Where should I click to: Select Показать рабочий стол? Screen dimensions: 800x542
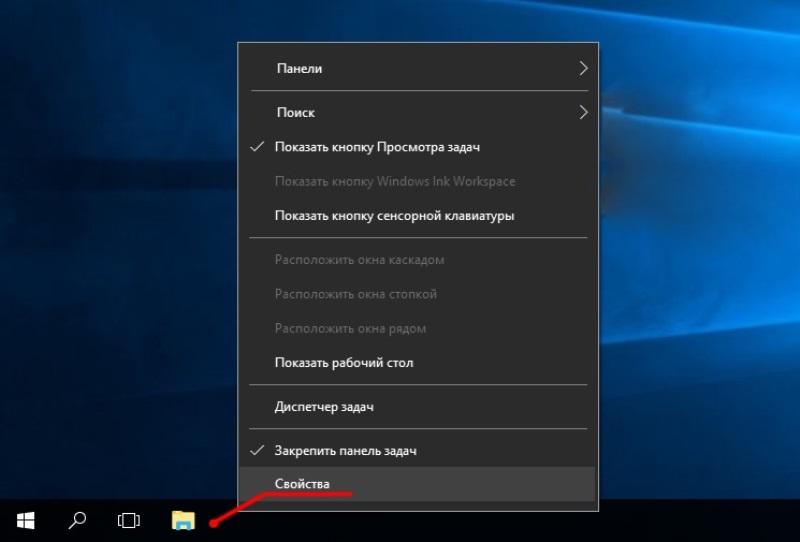pos(418,362)
